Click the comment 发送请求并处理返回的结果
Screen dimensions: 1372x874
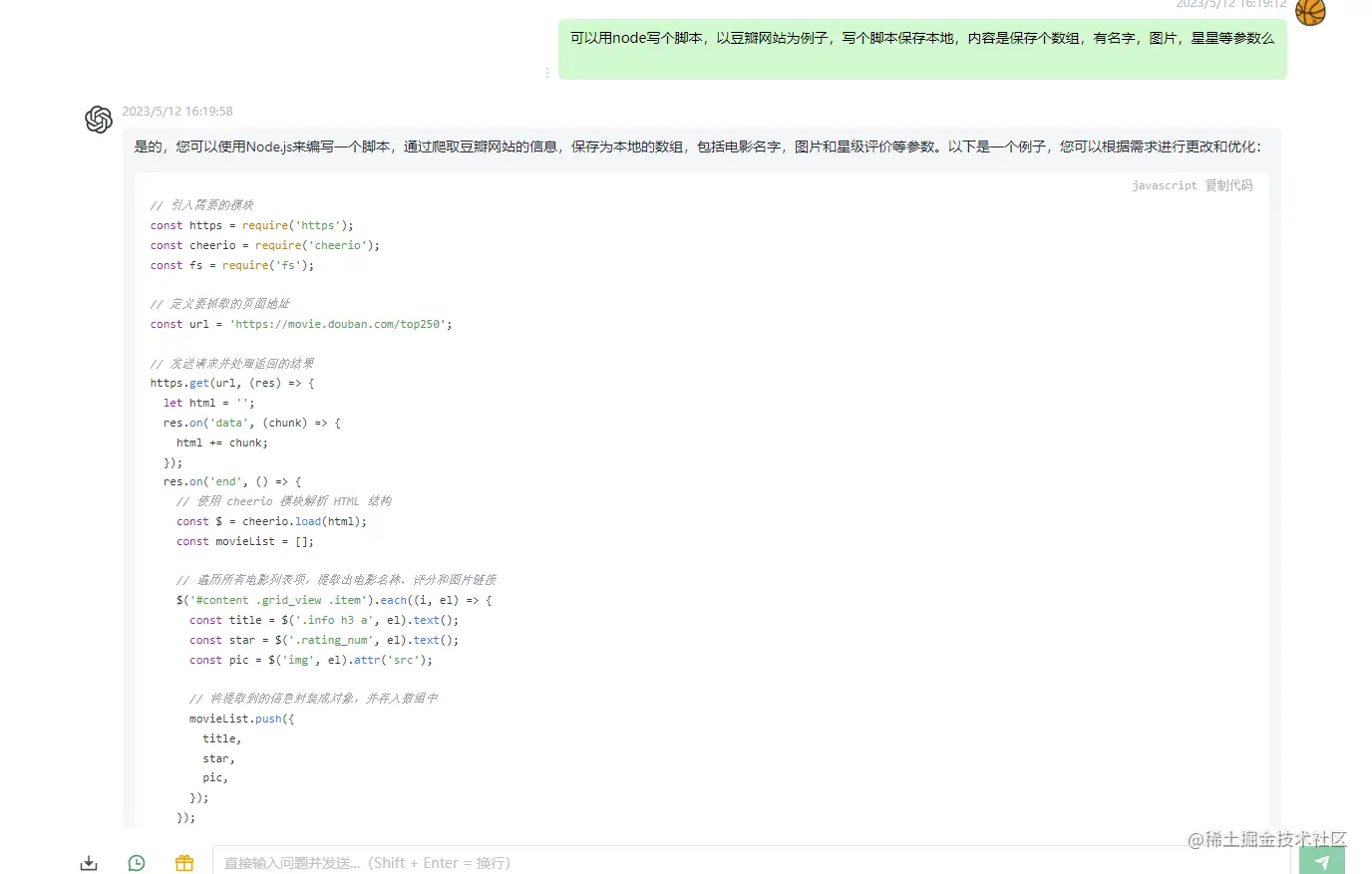[x=232, y=364]
